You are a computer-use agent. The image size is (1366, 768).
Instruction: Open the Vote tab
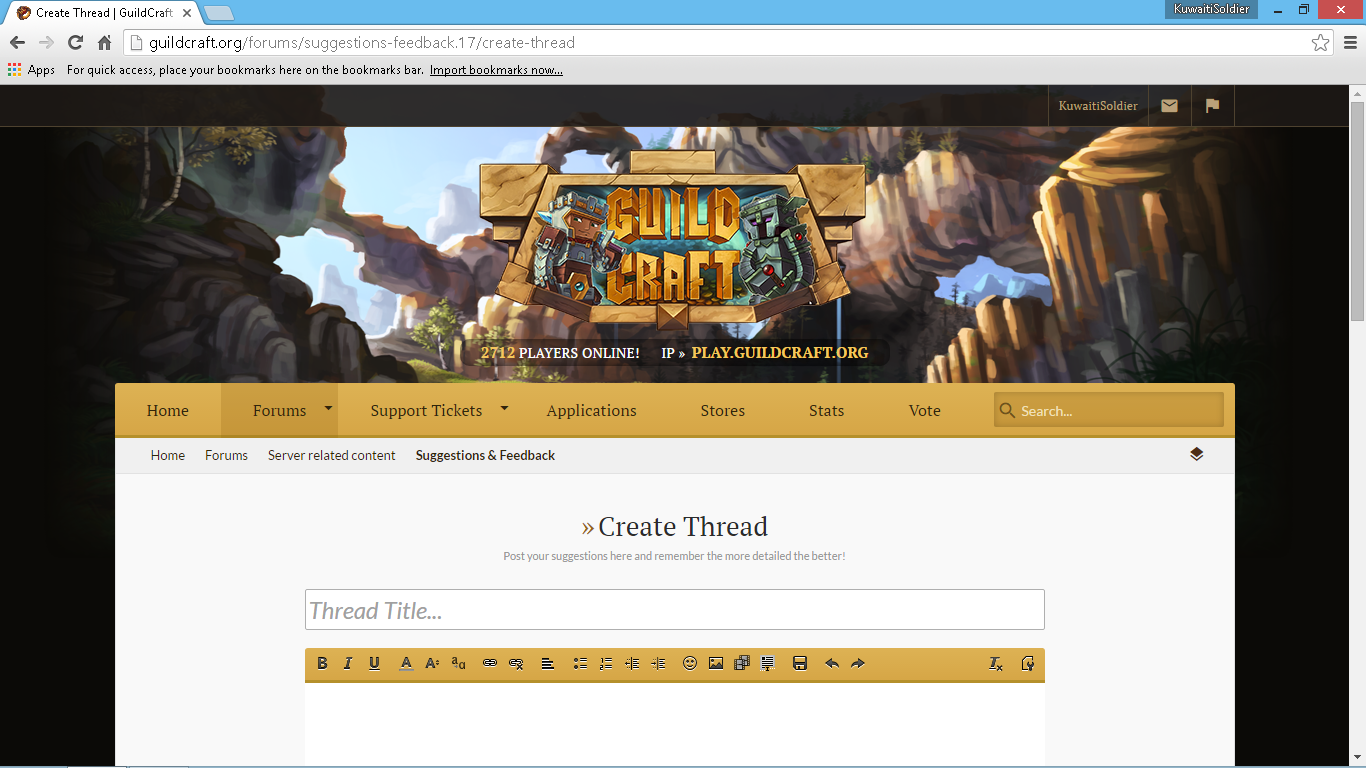coord(924,410)
